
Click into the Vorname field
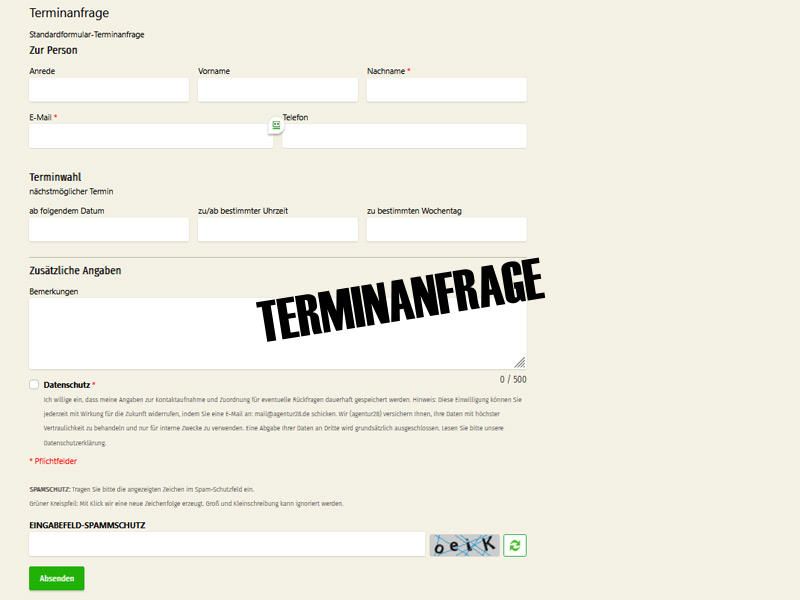pos(277,90)
